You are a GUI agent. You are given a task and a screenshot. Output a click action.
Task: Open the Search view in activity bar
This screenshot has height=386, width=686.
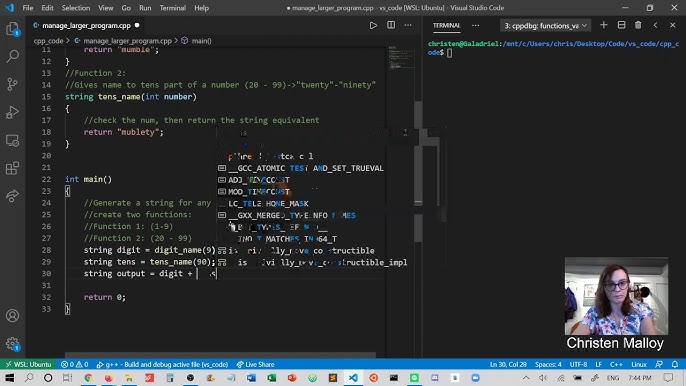pos(13,56)
